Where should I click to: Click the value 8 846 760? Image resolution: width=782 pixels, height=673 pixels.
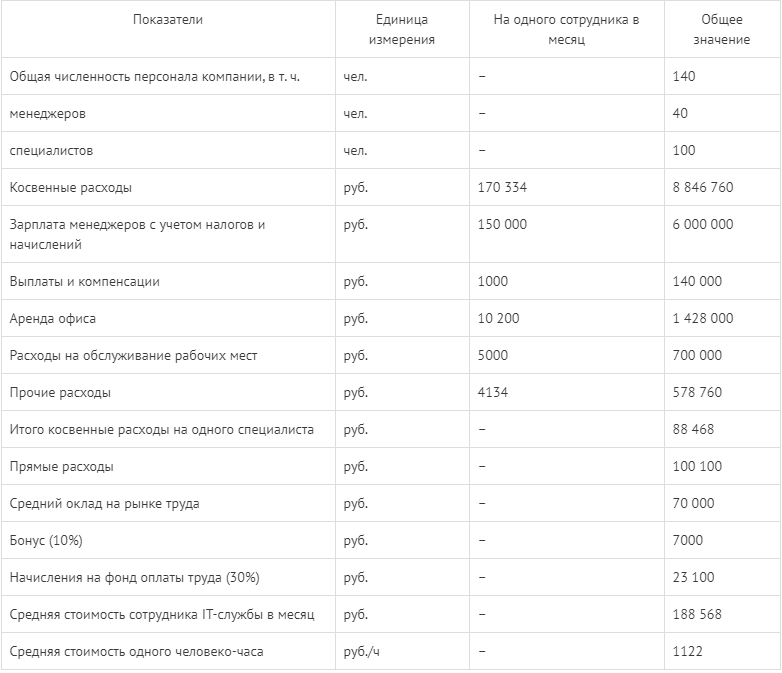703,188
